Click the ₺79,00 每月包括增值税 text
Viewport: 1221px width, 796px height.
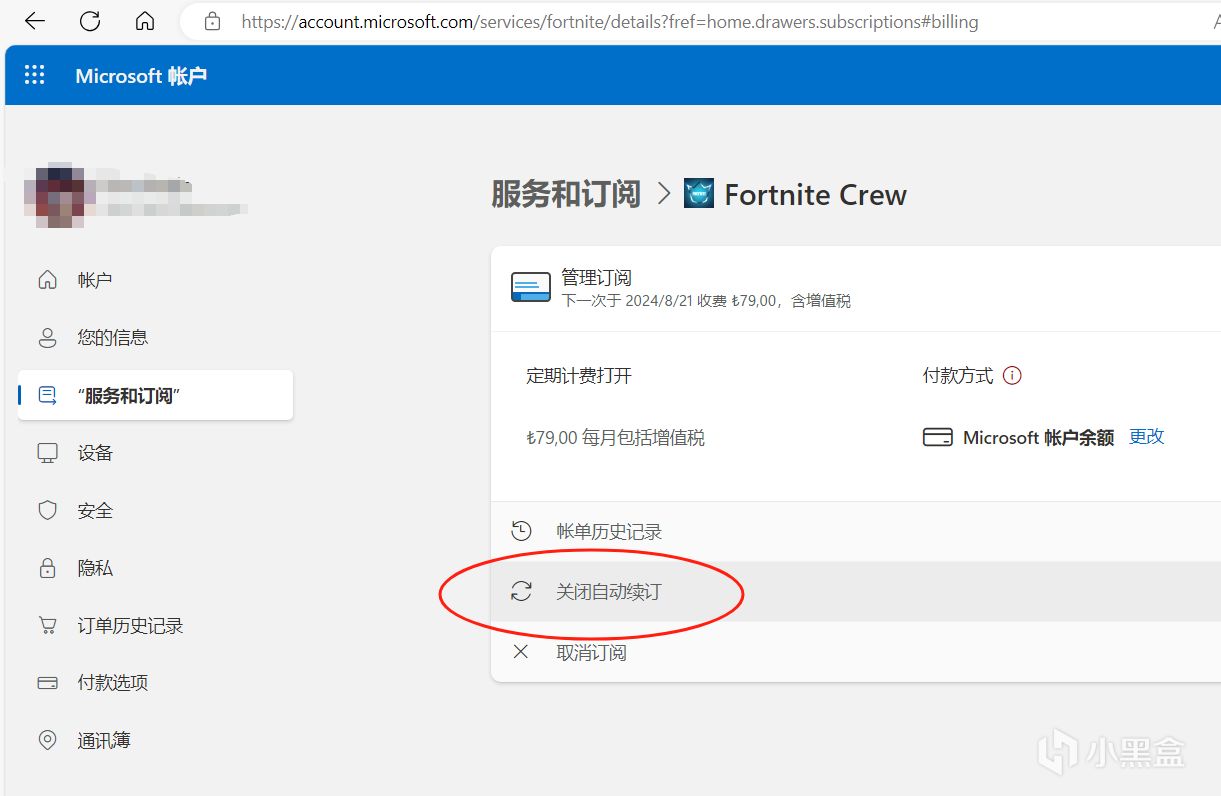615,438
